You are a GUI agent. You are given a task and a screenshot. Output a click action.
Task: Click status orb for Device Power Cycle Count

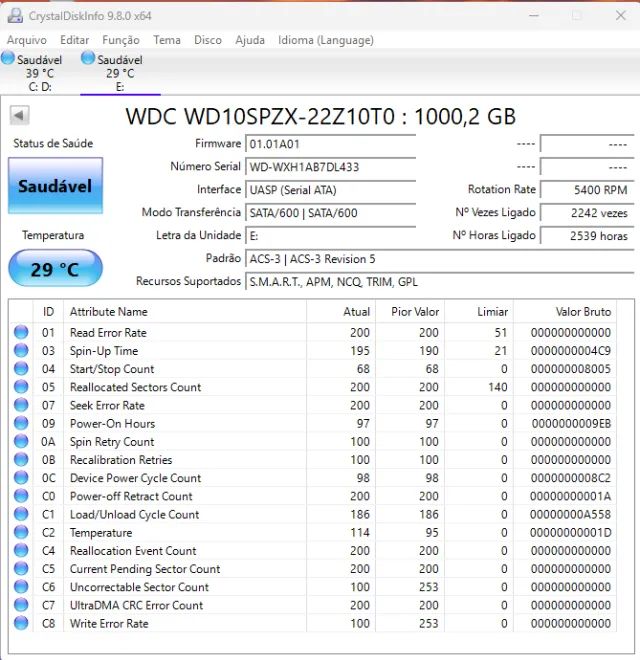(x=21, y=477)
